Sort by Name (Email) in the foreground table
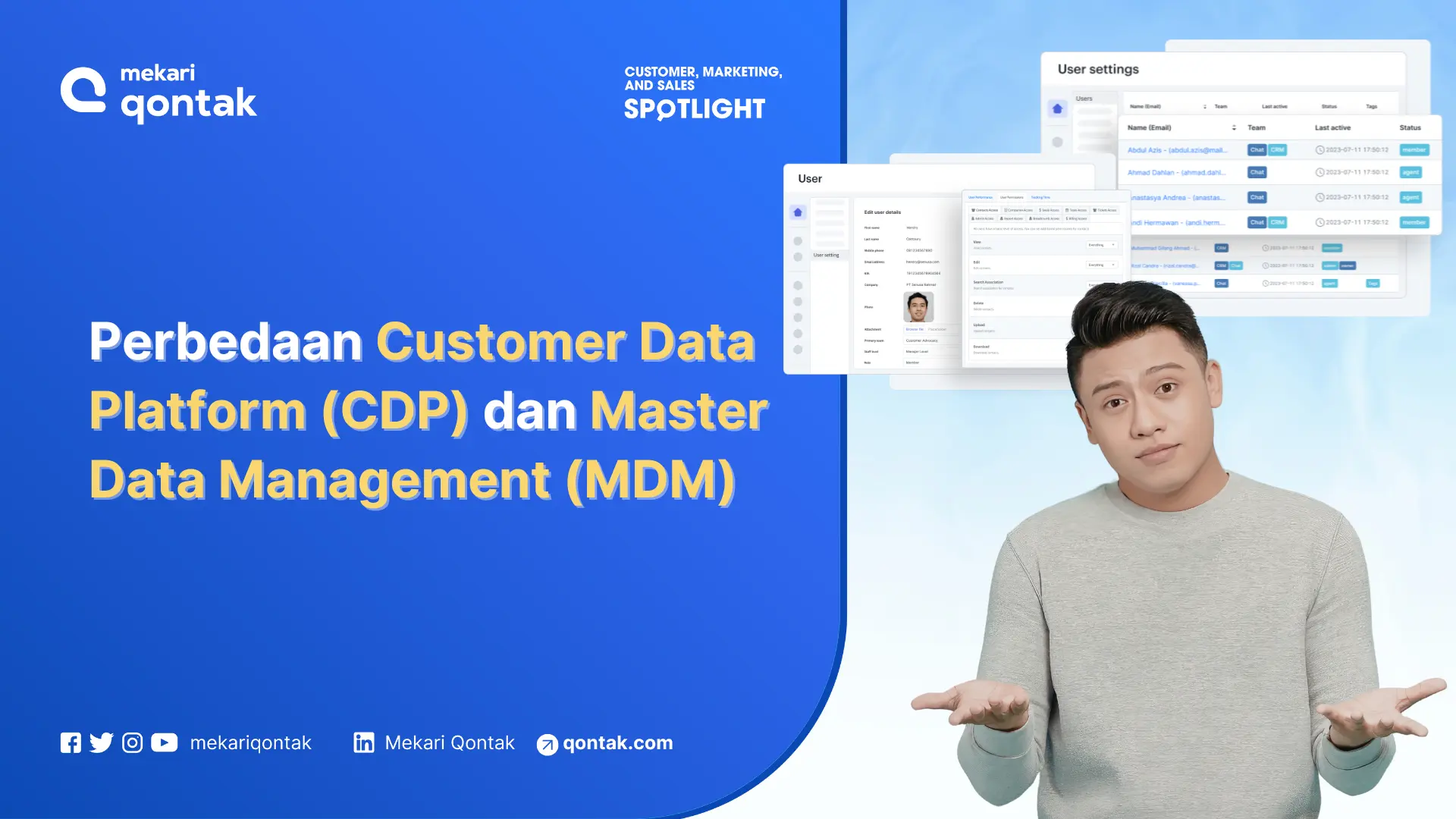This screenshot has width=1456, height=819. click(x=1234, y=127)
